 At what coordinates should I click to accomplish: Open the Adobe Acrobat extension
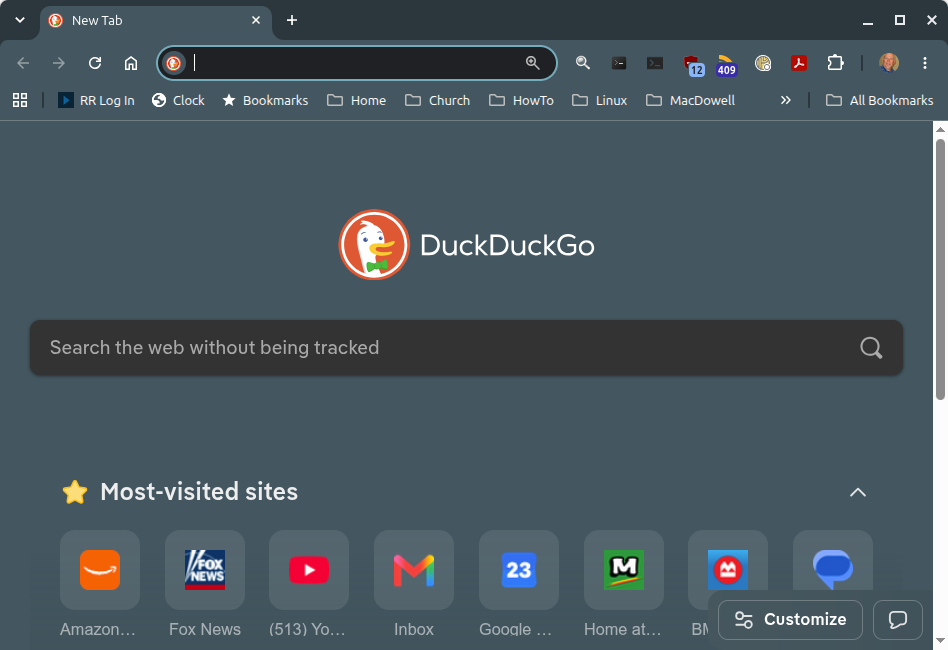[x=799, y=63]
